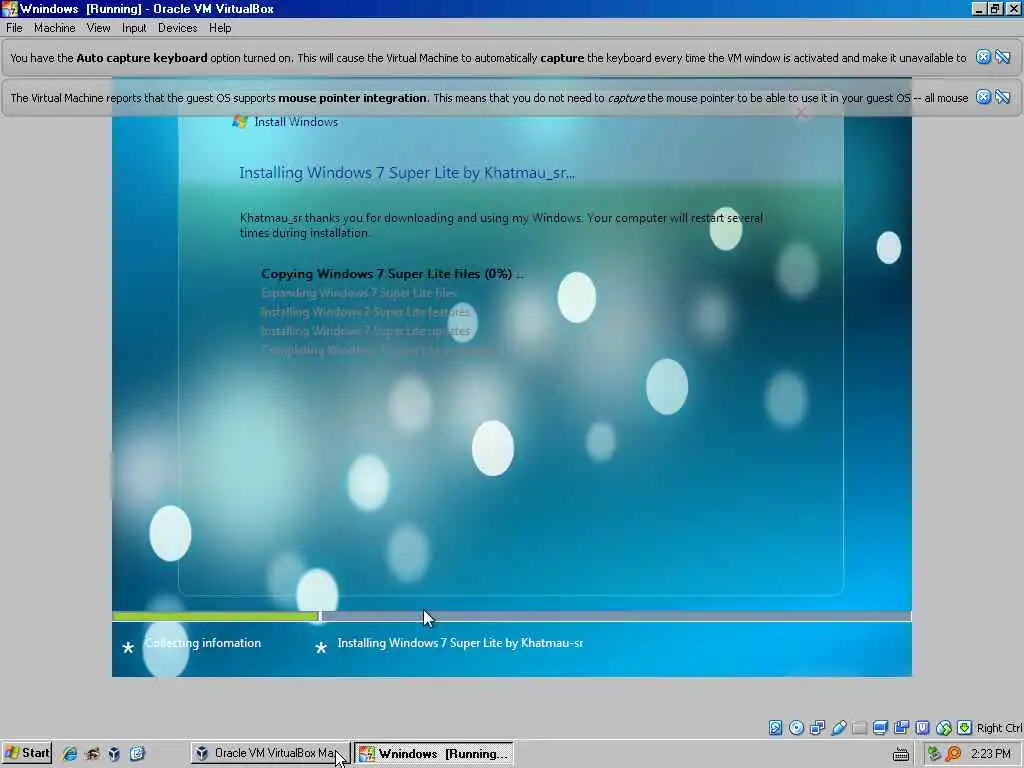Click the Right Ctrl host key label

click(999, 728)
